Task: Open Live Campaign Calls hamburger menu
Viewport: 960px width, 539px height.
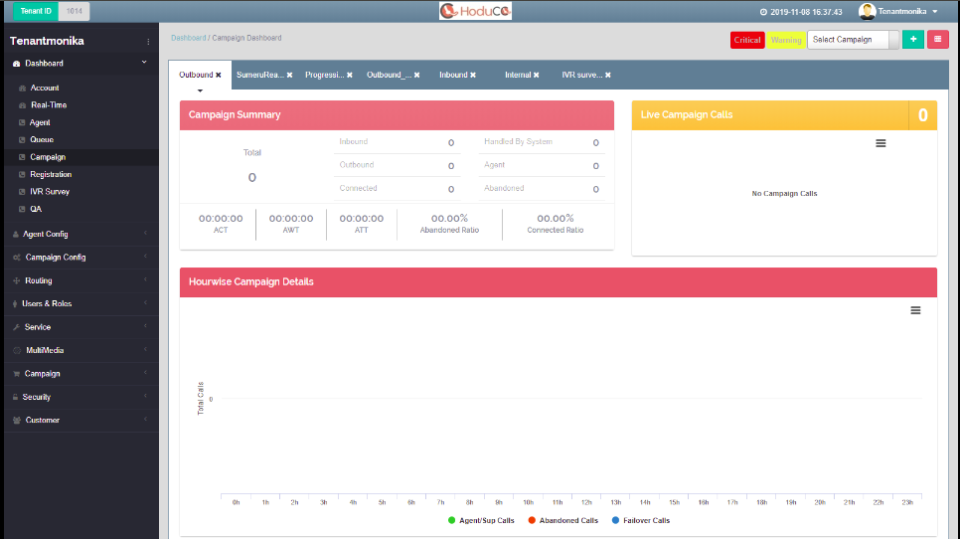Action: click(881, 143)
